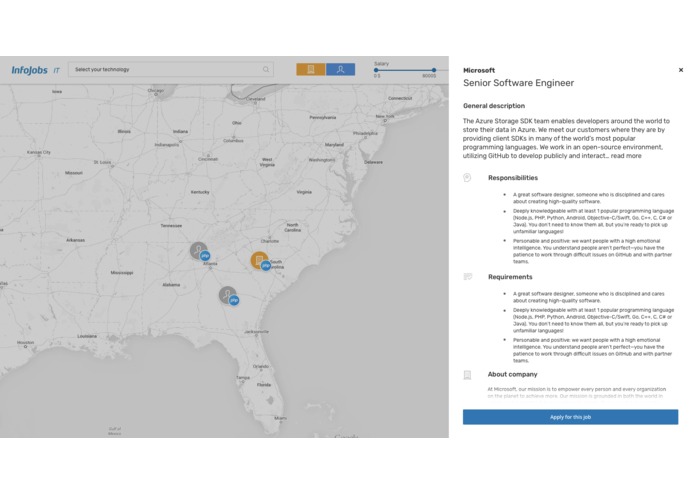695x494 pixels.
Task: Click the Tampa label on the map
Action: tap(243, 377)
